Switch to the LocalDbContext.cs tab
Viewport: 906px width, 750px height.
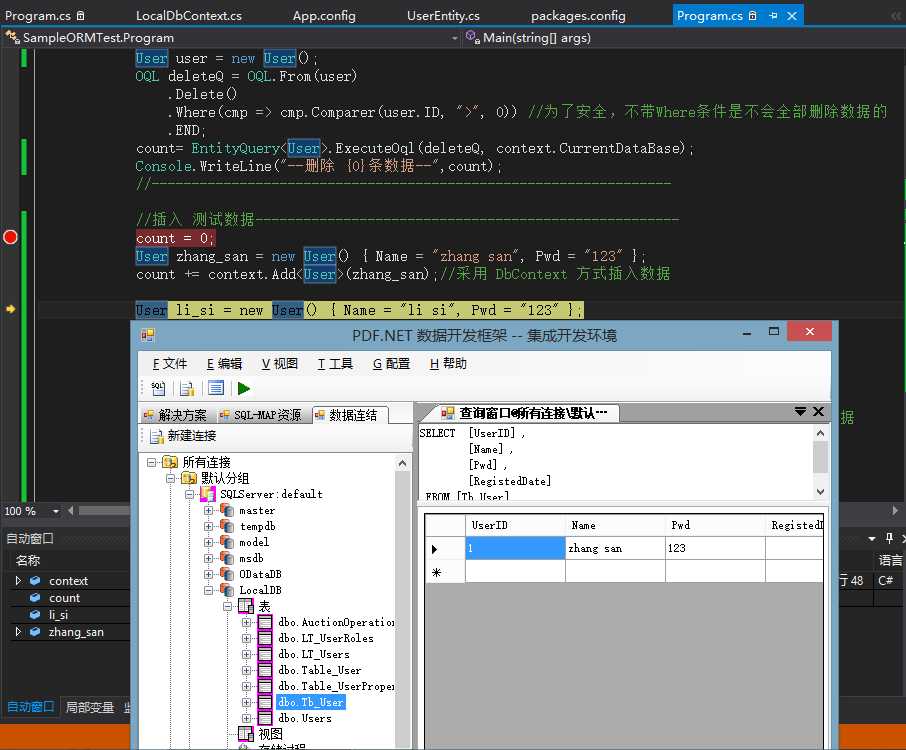point(188,16)
